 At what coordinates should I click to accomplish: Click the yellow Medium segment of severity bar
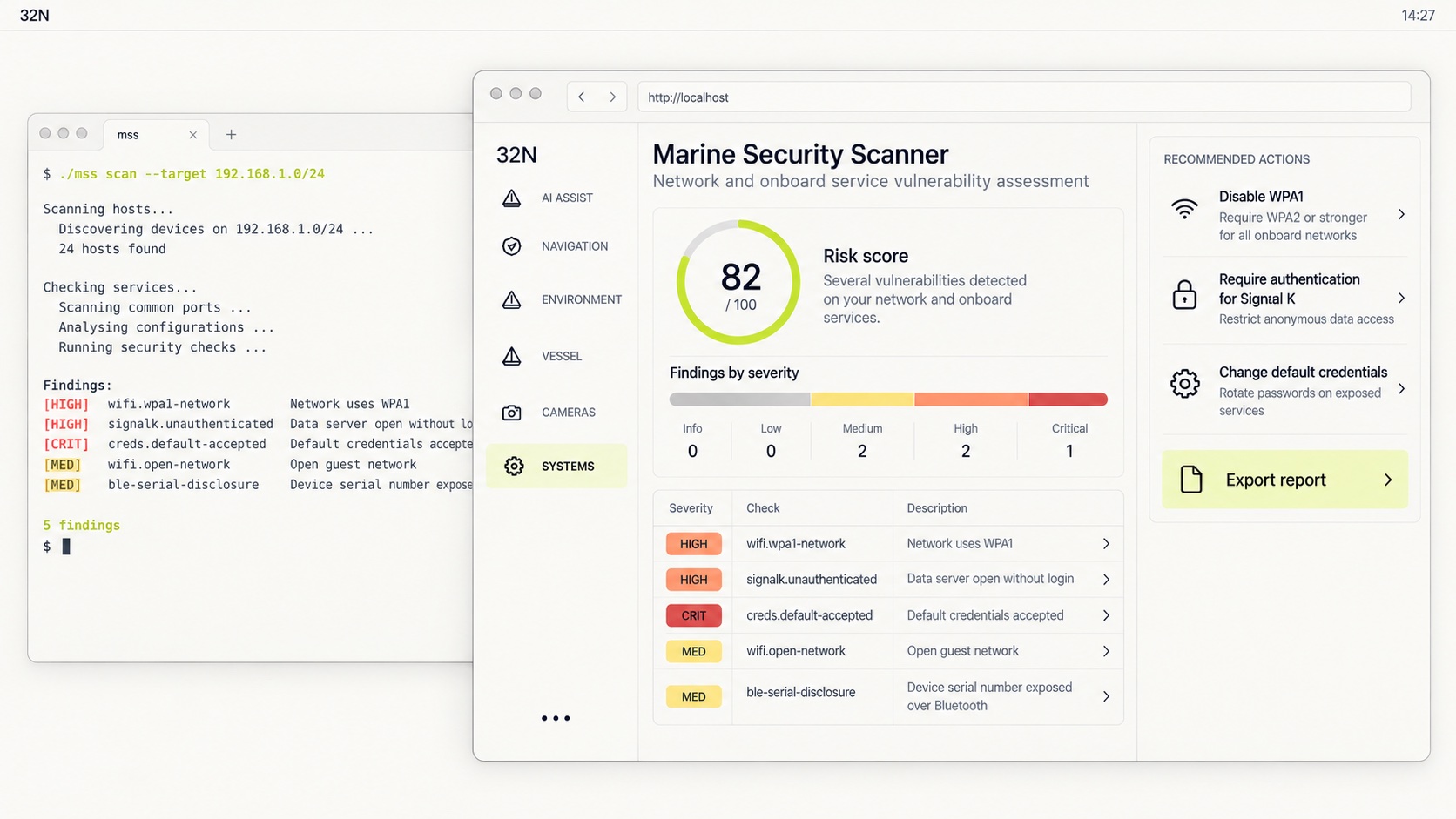click(x=862, y=399)
